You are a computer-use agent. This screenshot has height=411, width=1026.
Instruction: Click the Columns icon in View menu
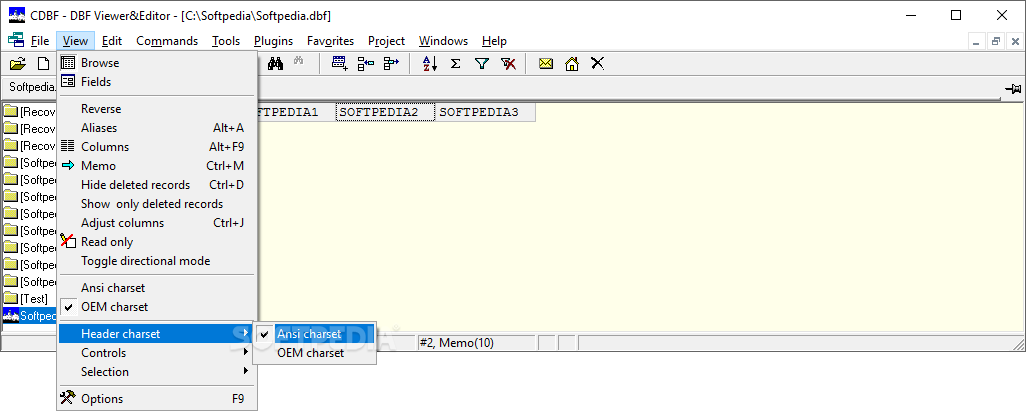tap(67, 147)
